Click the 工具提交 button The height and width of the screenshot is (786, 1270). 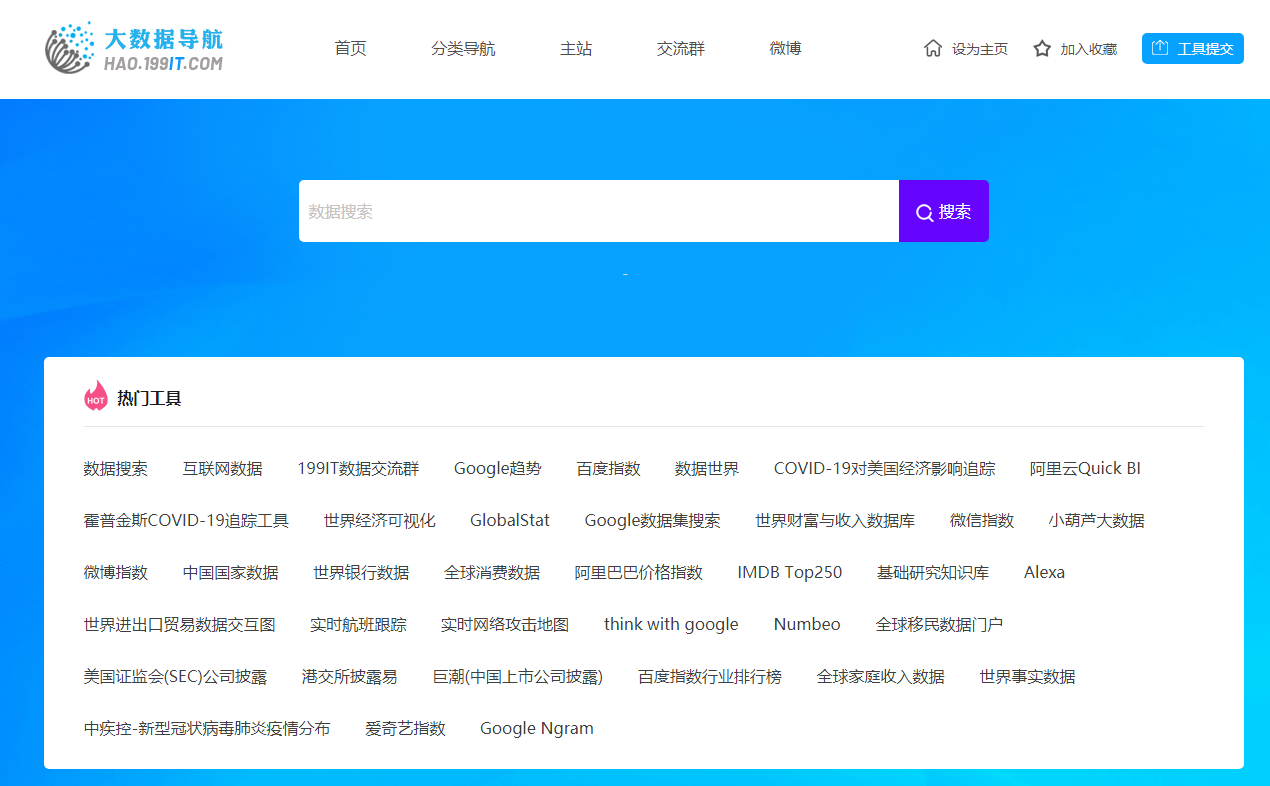pyautogui.click(x=1192, y=47)
